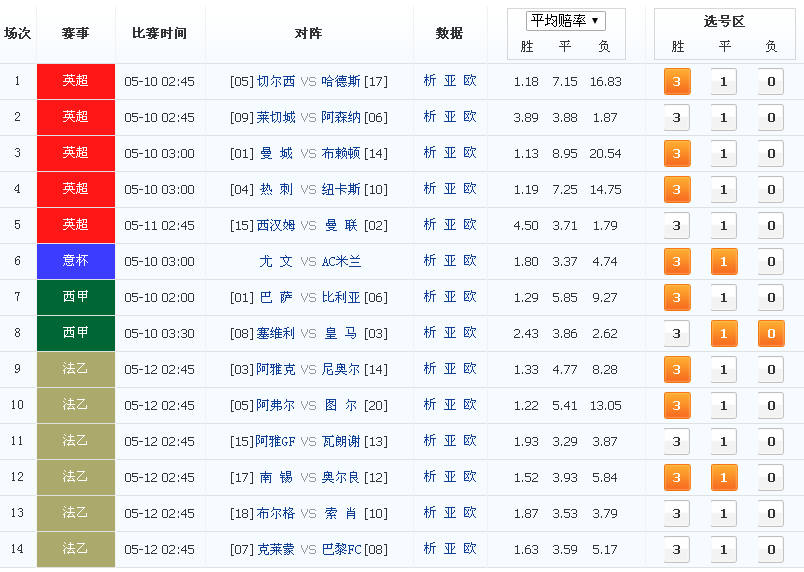Open team link 布赖顿
The height and width of the screenshot is (572, 804).
[341, 153]
